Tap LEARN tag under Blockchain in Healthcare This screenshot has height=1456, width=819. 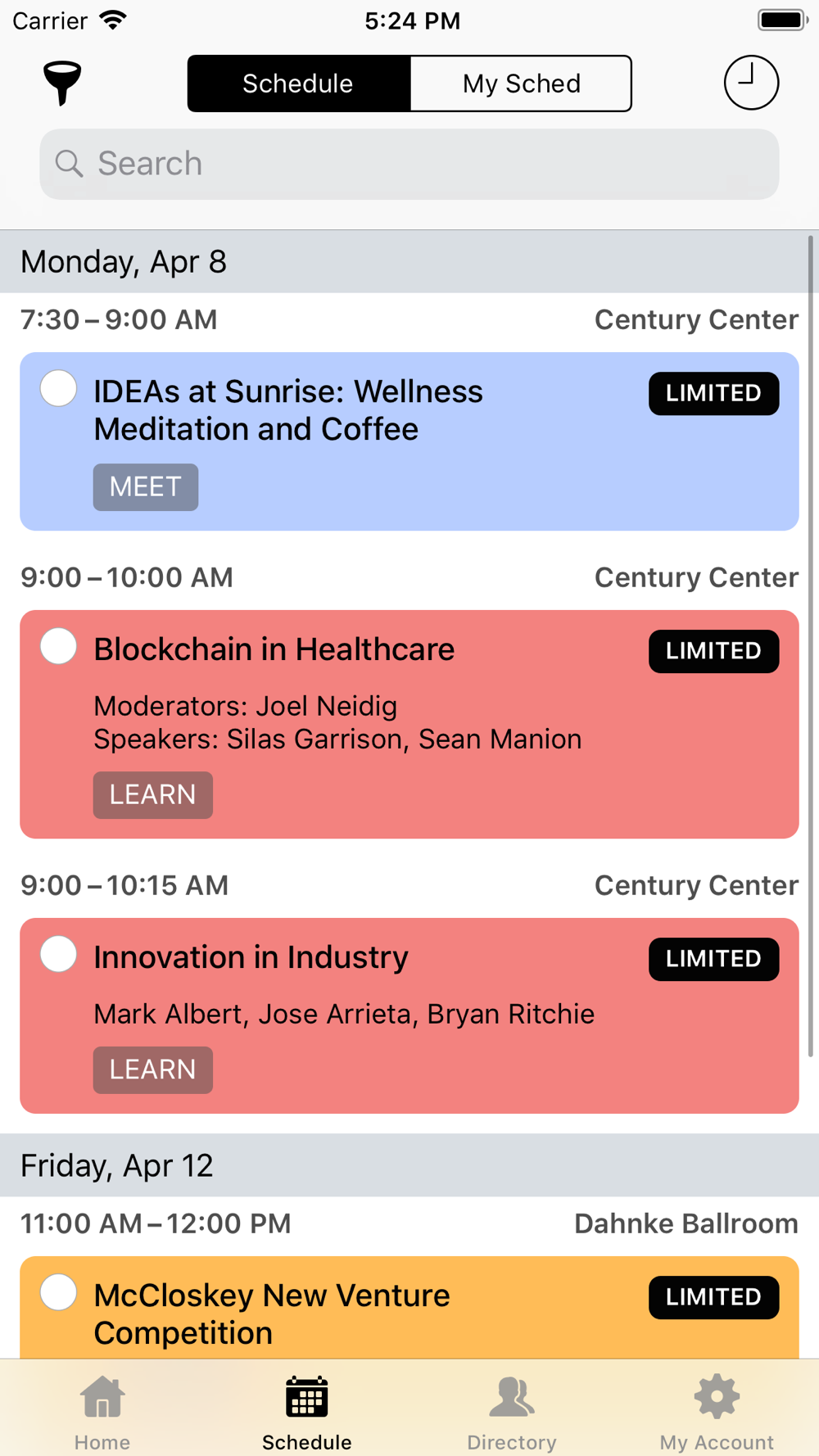pos(153,795)
